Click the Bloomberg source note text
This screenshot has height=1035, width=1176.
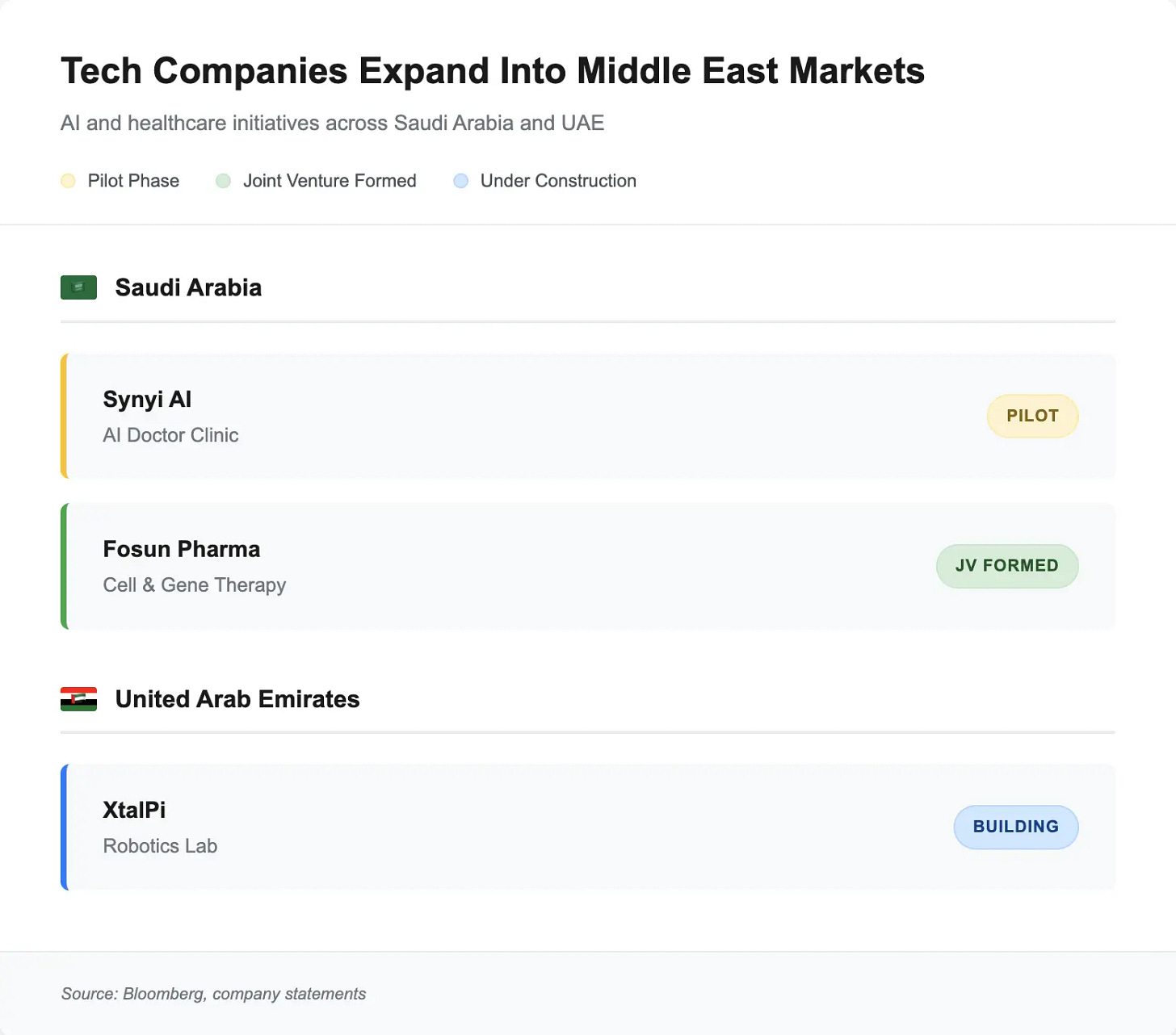click(x=213, y=994)
